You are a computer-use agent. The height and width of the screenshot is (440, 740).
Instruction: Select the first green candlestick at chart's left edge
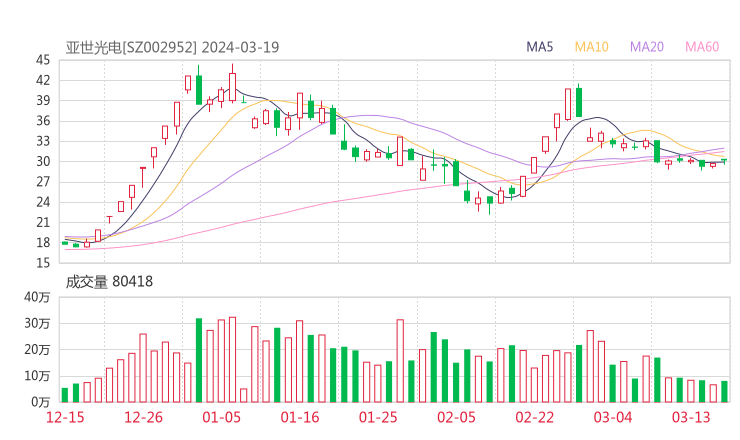[65, 243]
